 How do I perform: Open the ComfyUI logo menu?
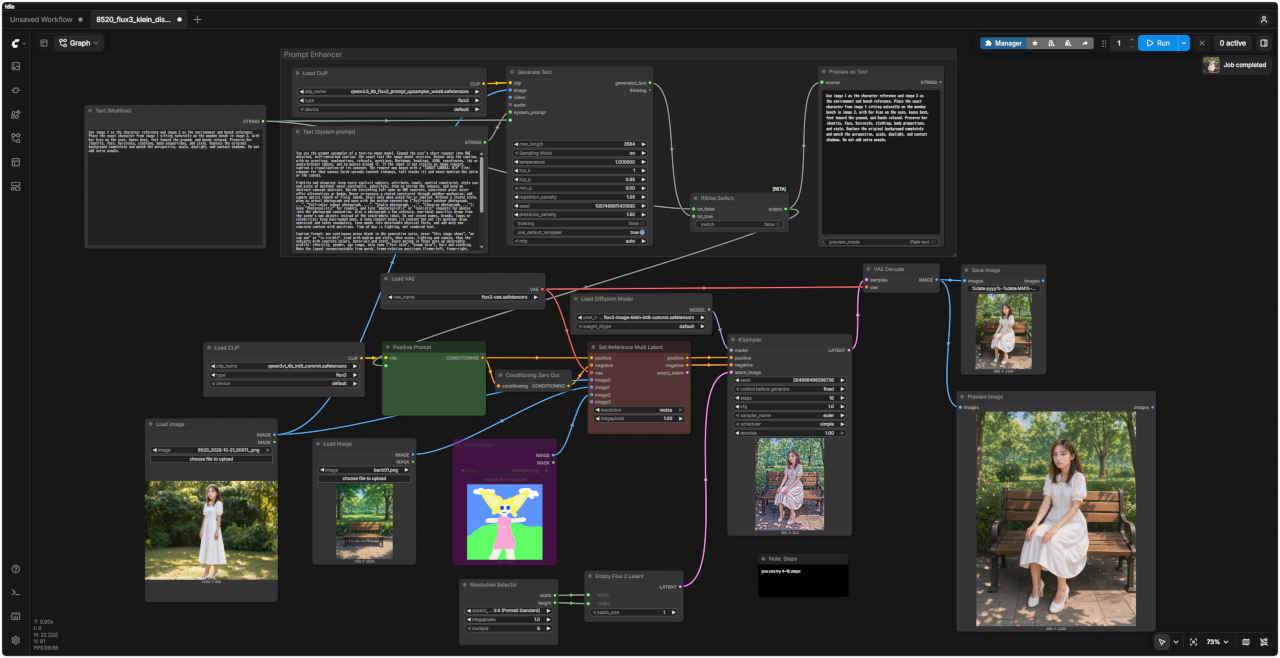pyautogui.click(x=17, y=43)
